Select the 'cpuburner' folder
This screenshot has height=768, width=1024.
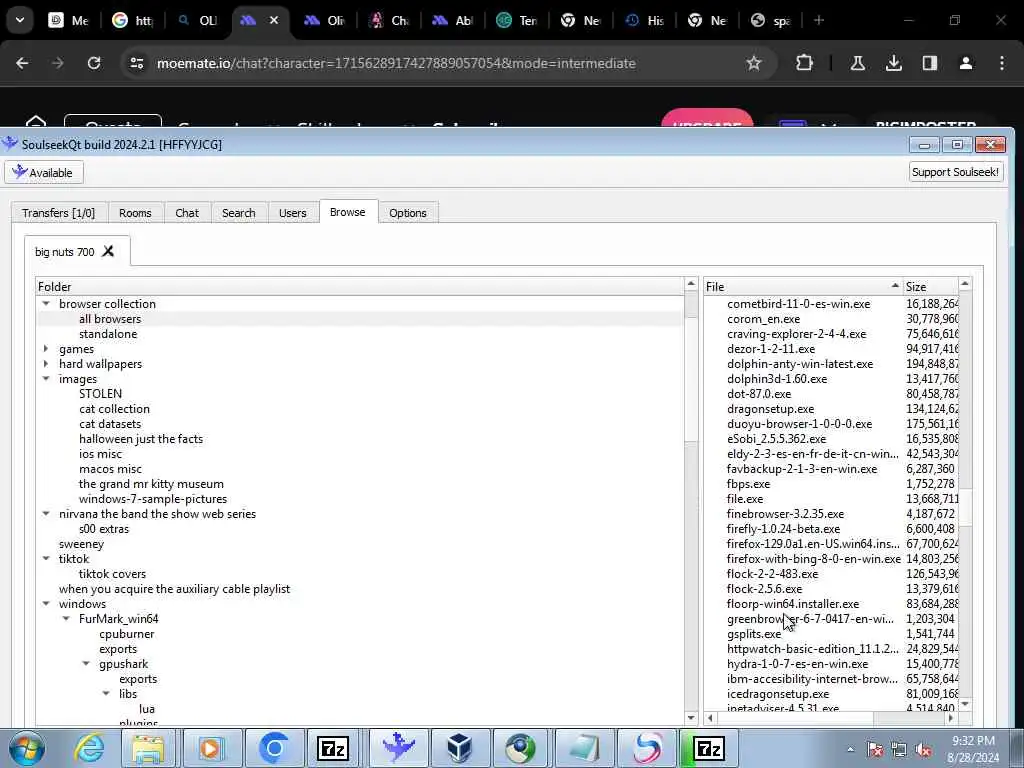127,634
